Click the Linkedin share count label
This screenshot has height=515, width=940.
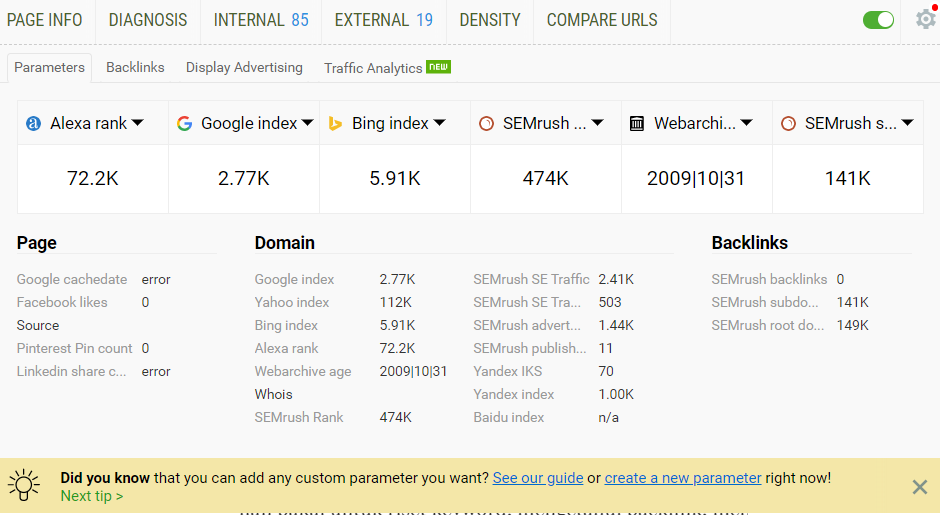(x=71, y=372)
